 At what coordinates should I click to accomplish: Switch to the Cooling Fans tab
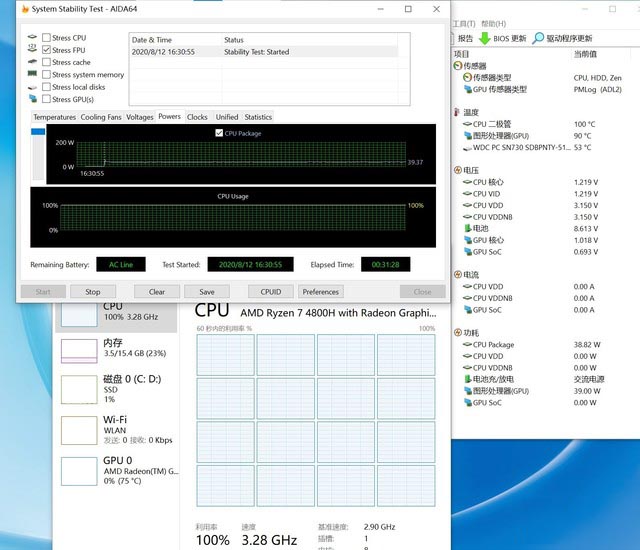coord(101,117)
